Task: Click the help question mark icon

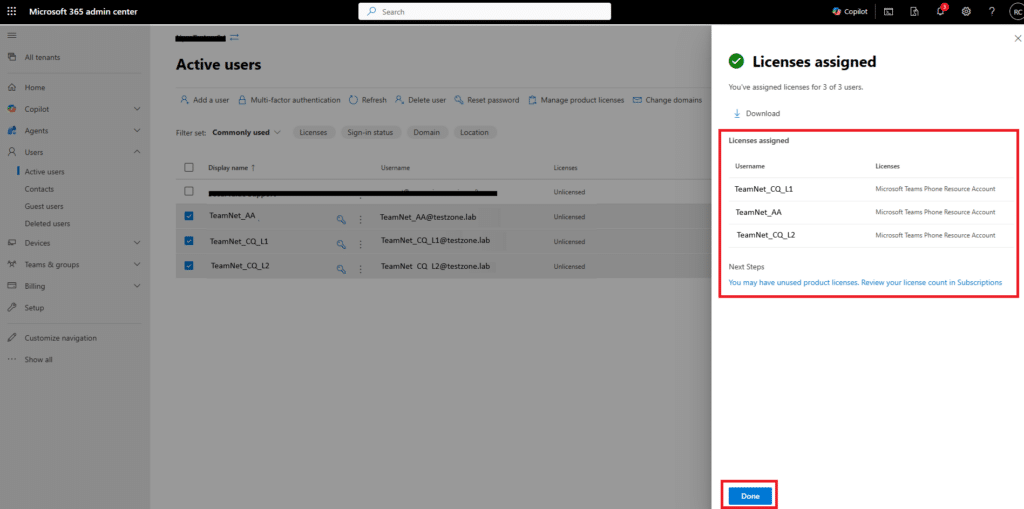Action: [x=991, y=11]
